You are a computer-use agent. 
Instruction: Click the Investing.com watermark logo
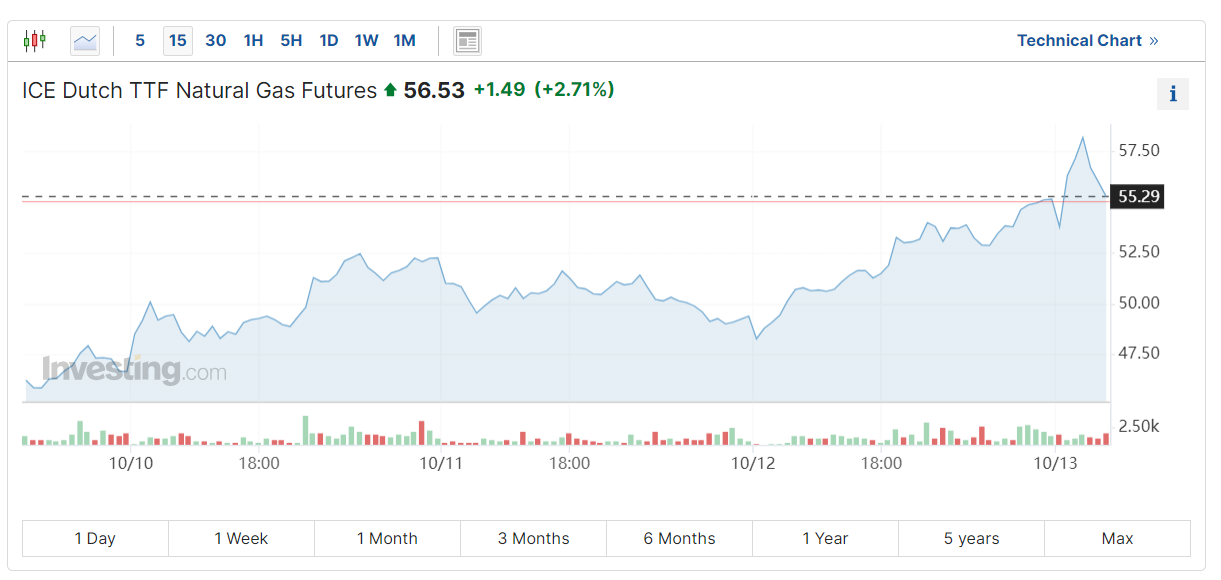pyautogui.click(x=134, y=370)
